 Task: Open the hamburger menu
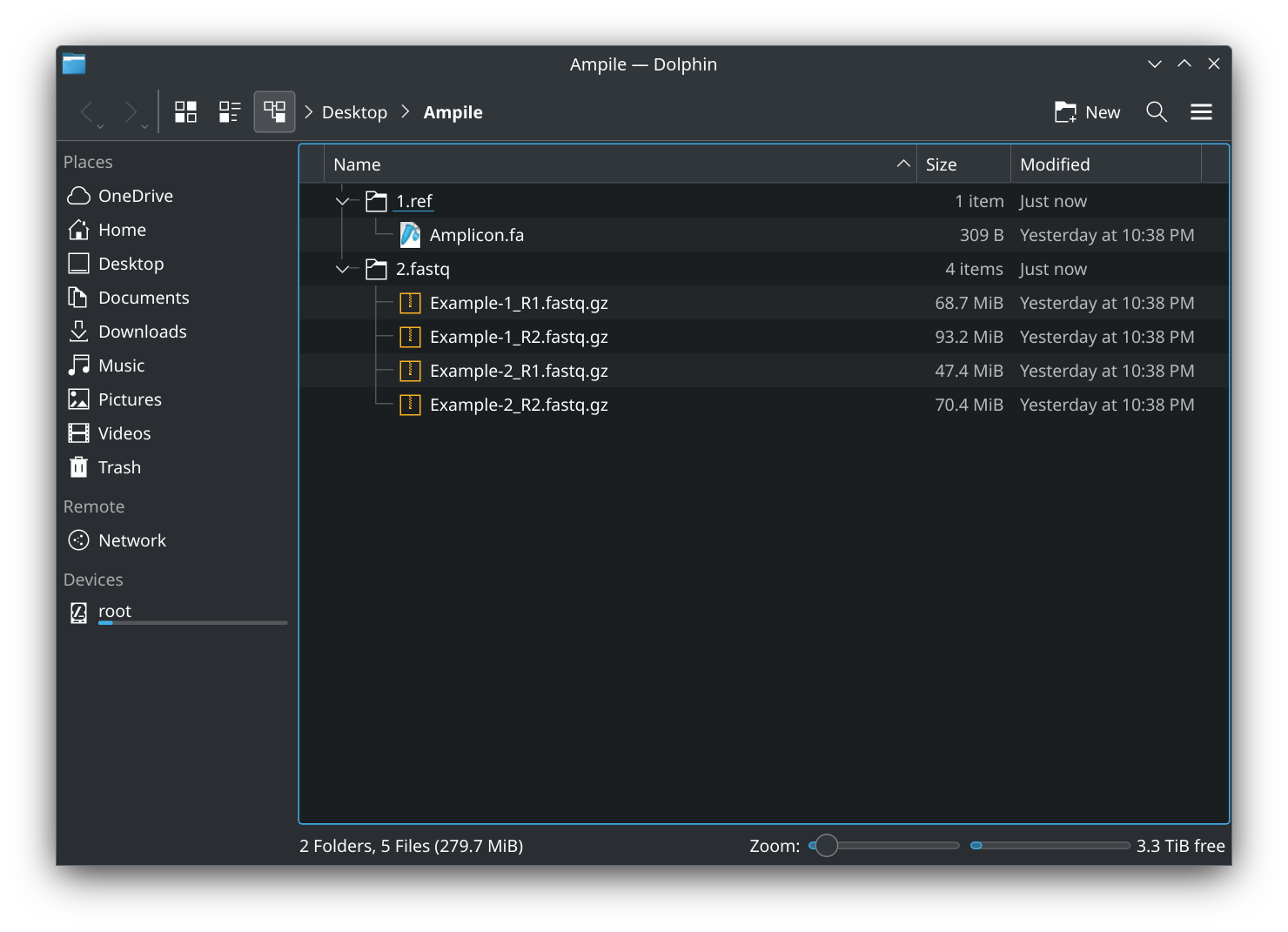coord(1201,111)
